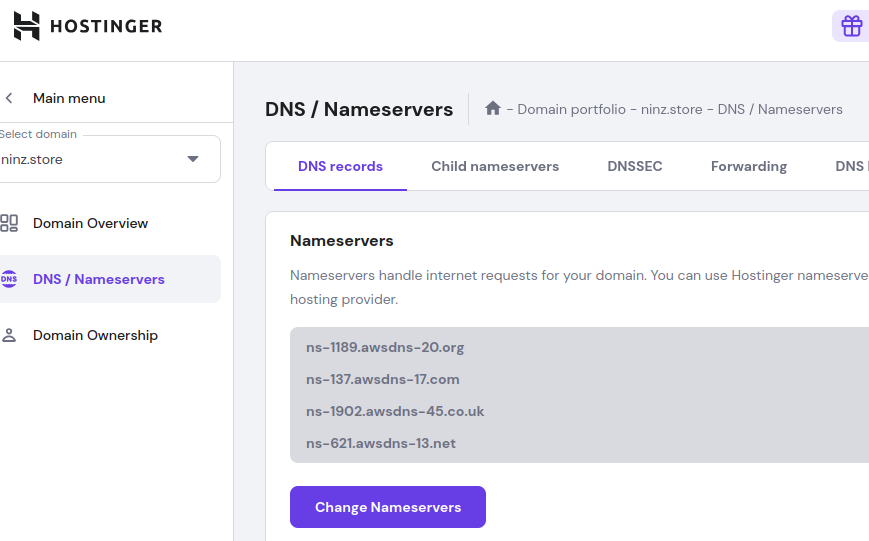Switch to the DNS records tab
Image resolution: width=869 pixels, height=541 pixels.
(340, 166)
